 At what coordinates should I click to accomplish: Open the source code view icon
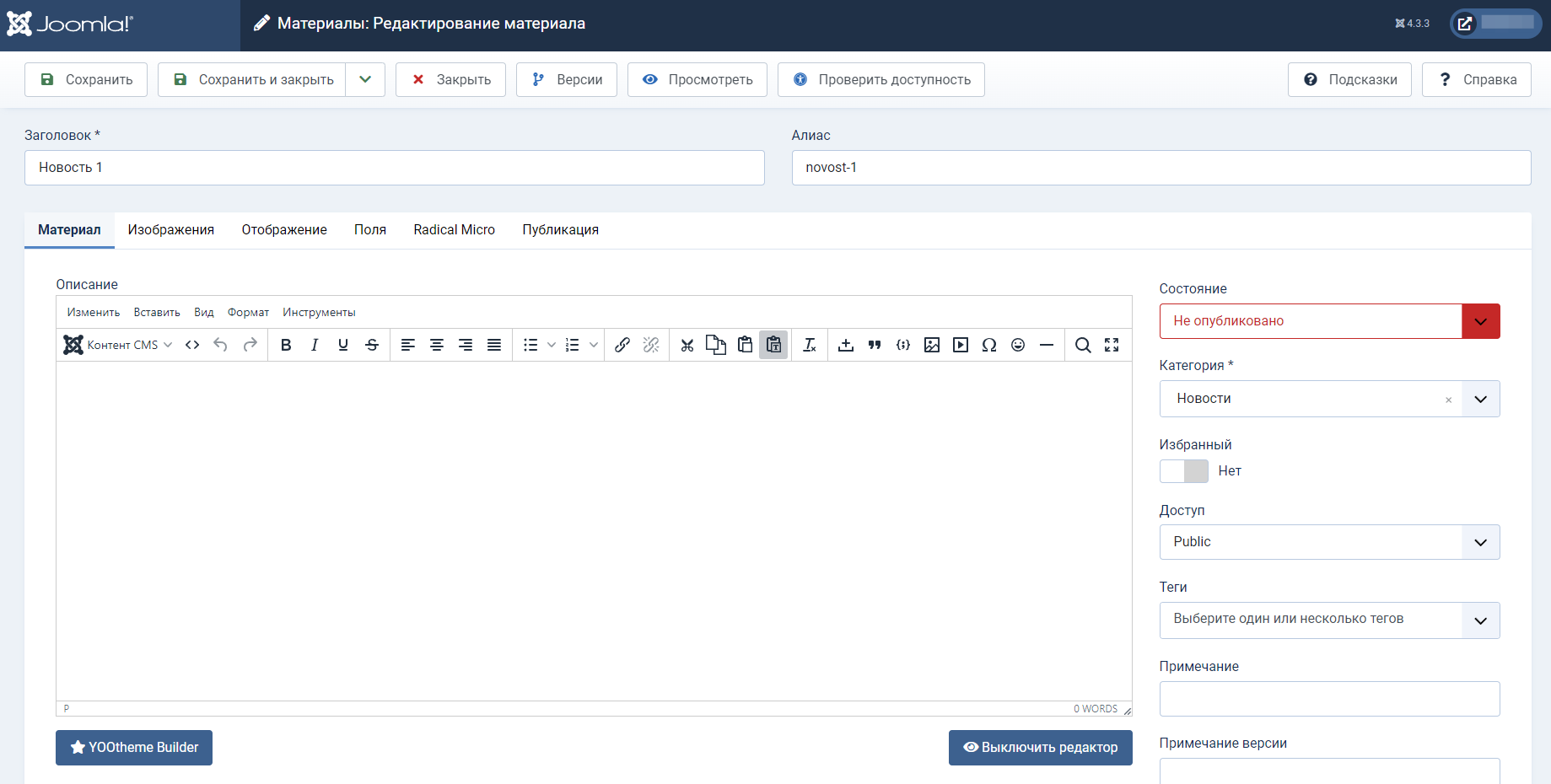[x=192, y=345]
